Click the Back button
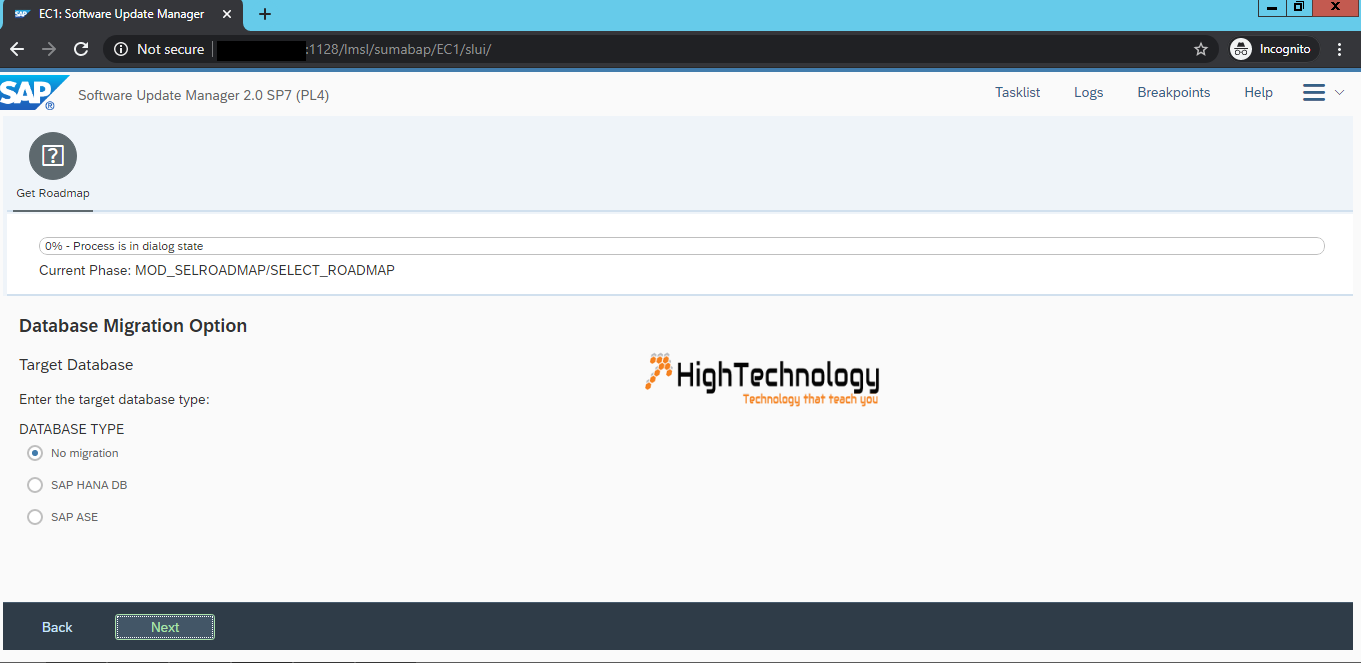The height and width of the screenshot is (663, 1361). click(57, 627)
